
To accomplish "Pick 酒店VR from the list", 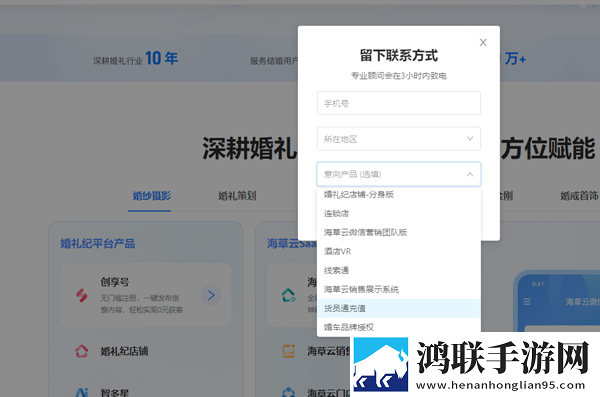I will click(x=399, y=252).
